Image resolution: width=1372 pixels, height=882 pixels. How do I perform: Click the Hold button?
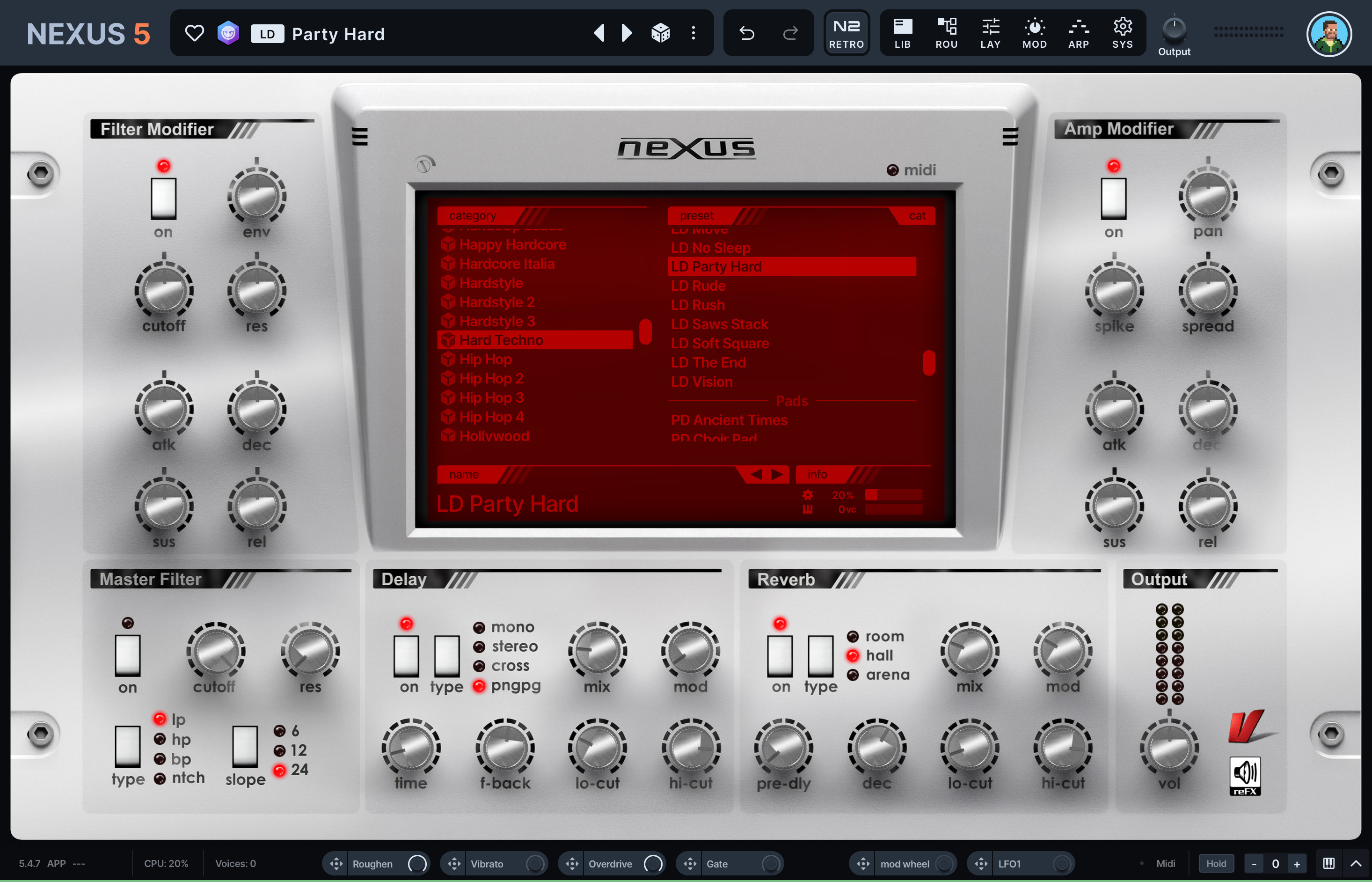click(1216, 864)
